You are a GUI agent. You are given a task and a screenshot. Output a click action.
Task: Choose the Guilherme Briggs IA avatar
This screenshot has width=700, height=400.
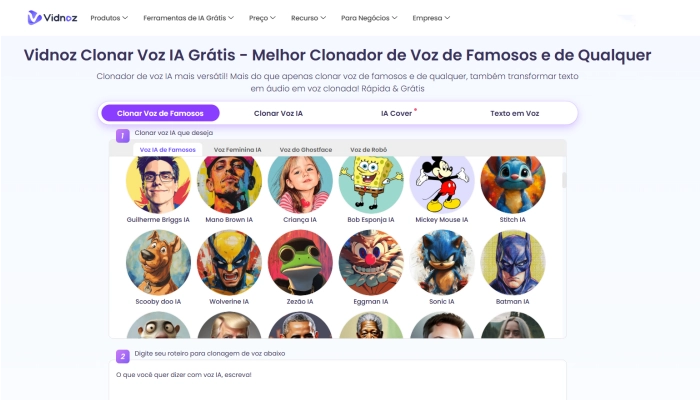point(158,183)
